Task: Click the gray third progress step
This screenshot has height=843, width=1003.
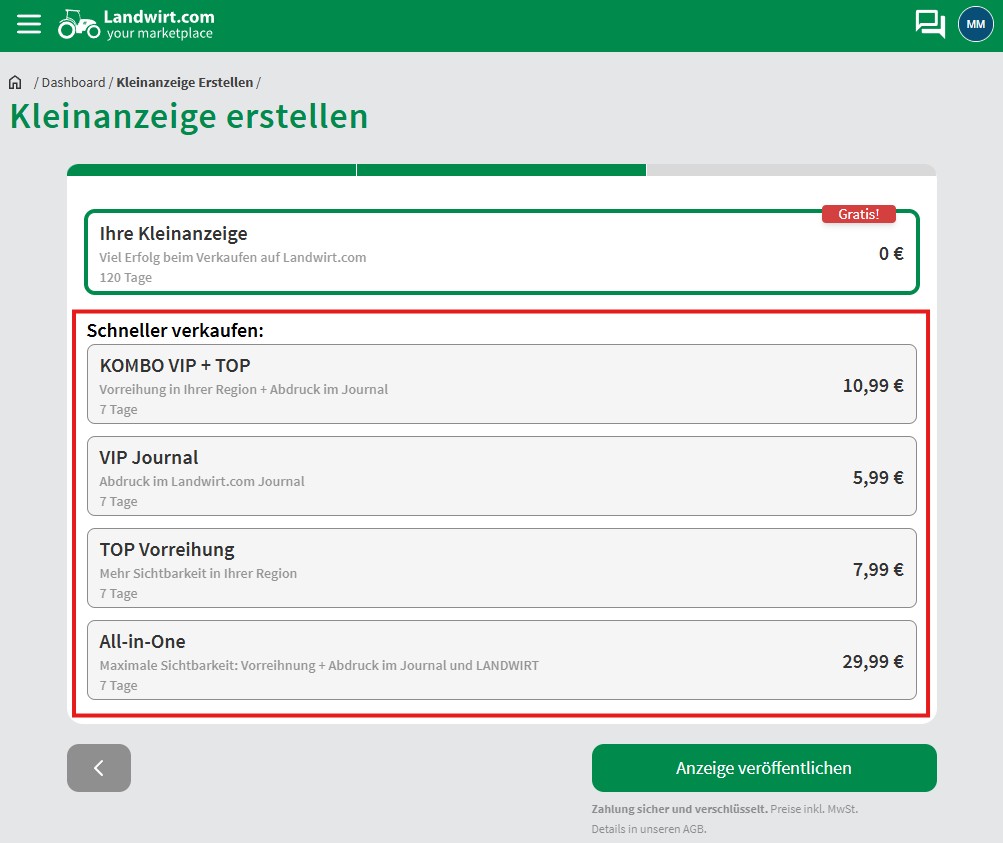Action: [x=790, y=170]
